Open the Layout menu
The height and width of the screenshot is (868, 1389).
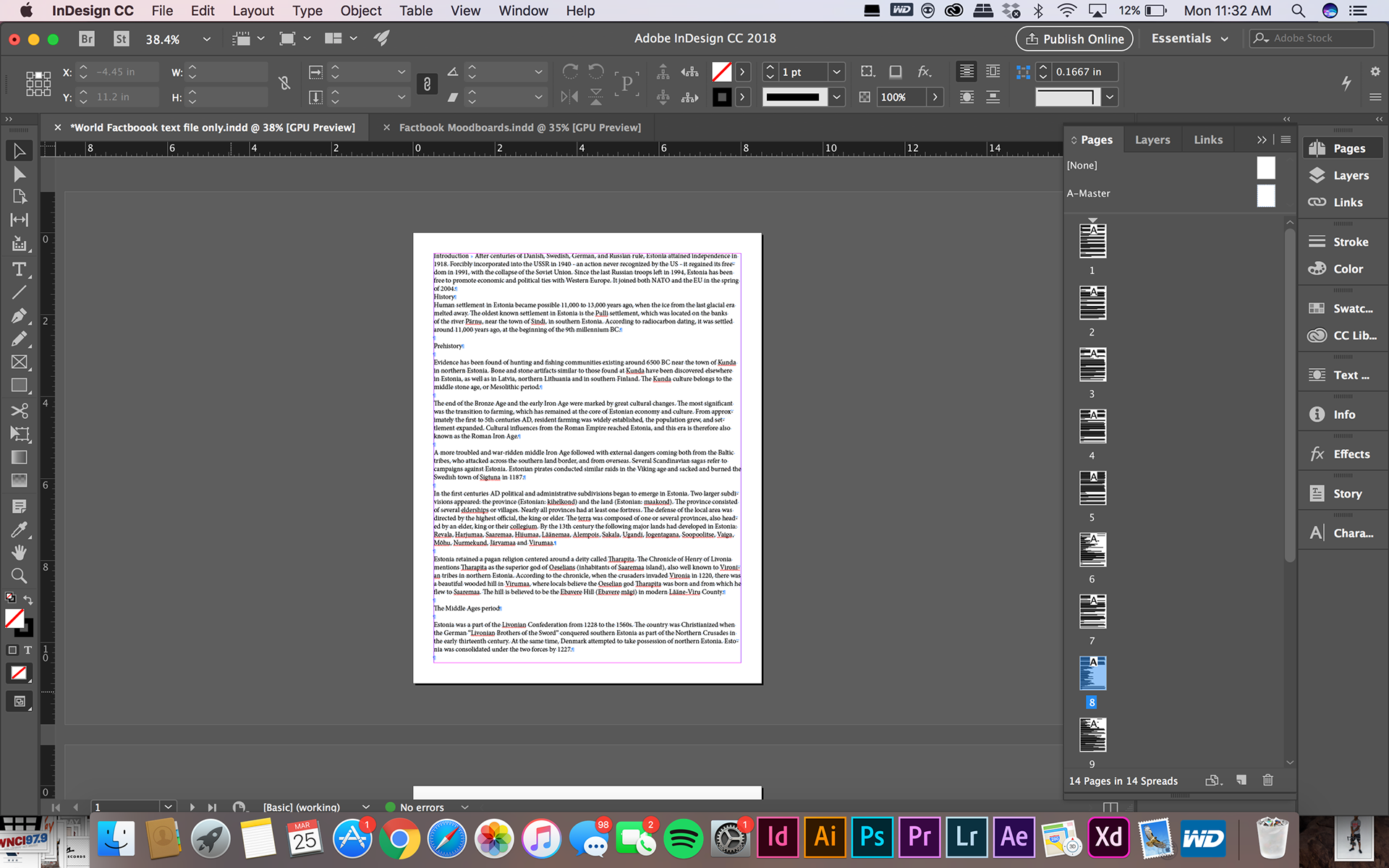click(x=253, y=11)
